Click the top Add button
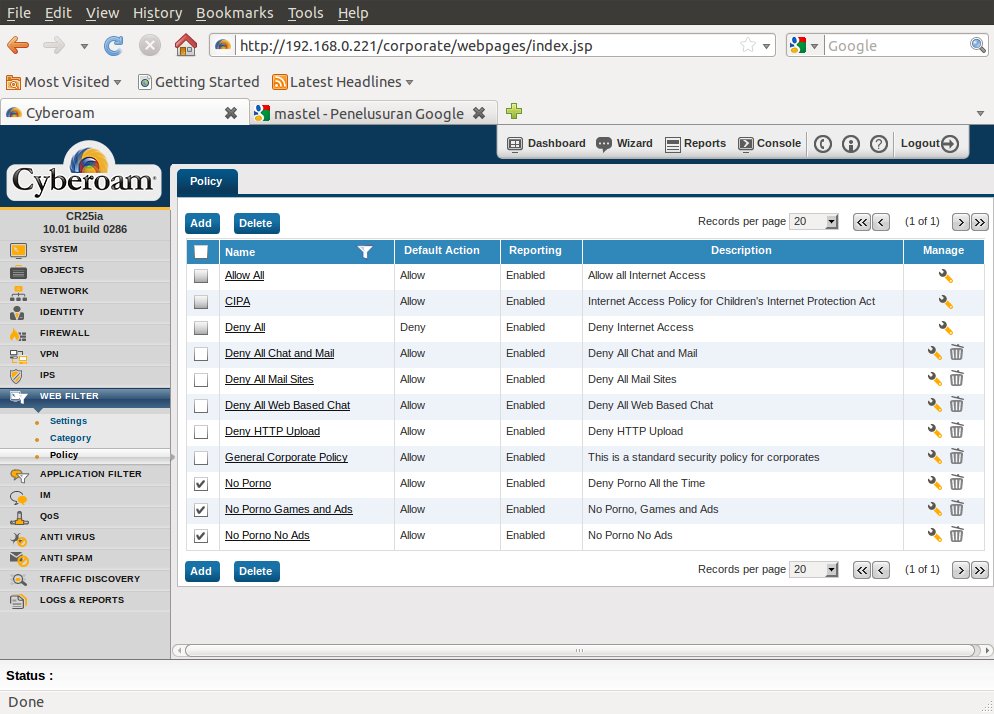The width and height of the screenshot is (994, 714). (x=201, y=224)
